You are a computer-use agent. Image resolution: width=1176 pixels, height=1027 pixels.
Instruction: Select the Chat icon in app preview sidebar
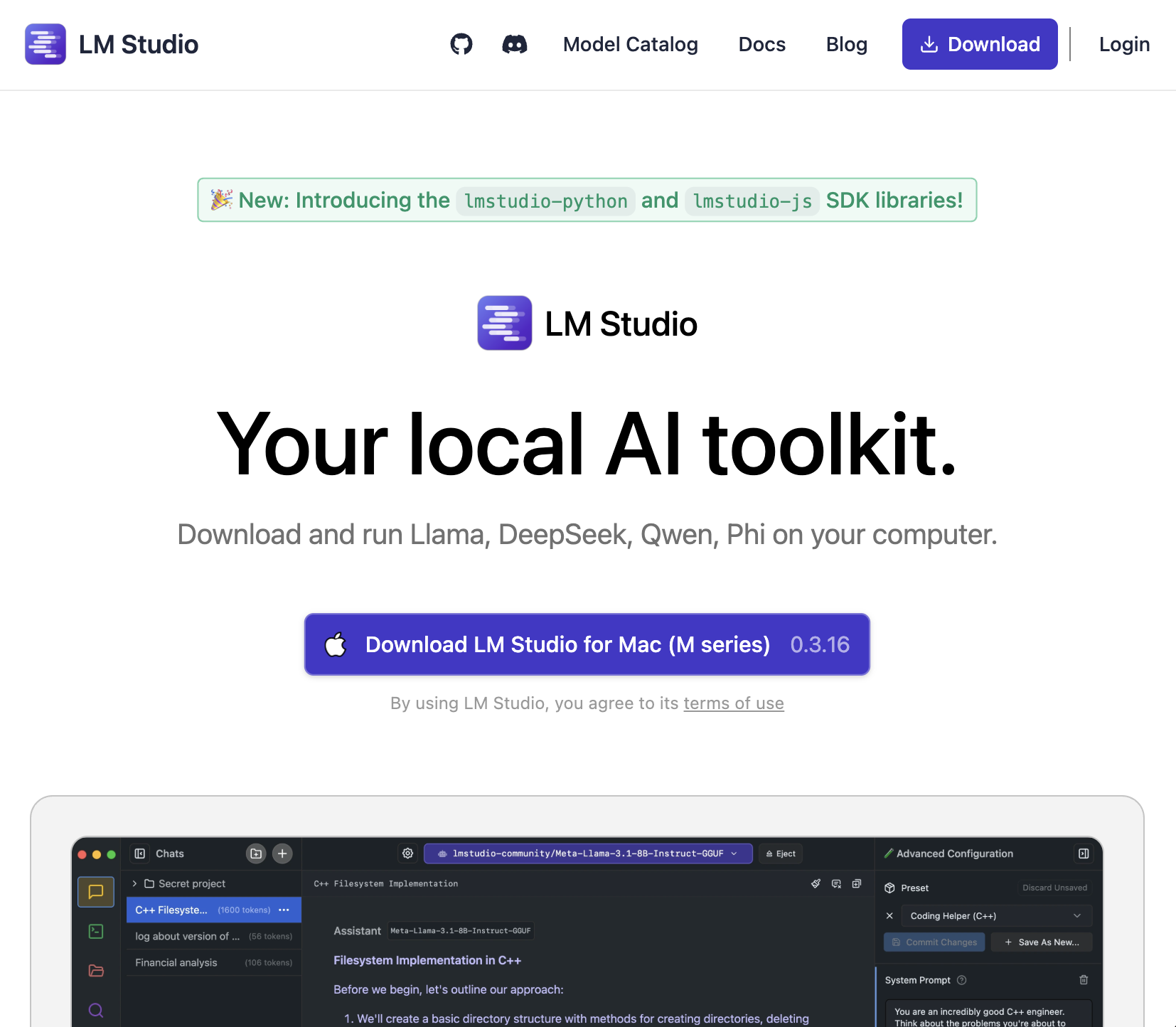pos(96,892)
